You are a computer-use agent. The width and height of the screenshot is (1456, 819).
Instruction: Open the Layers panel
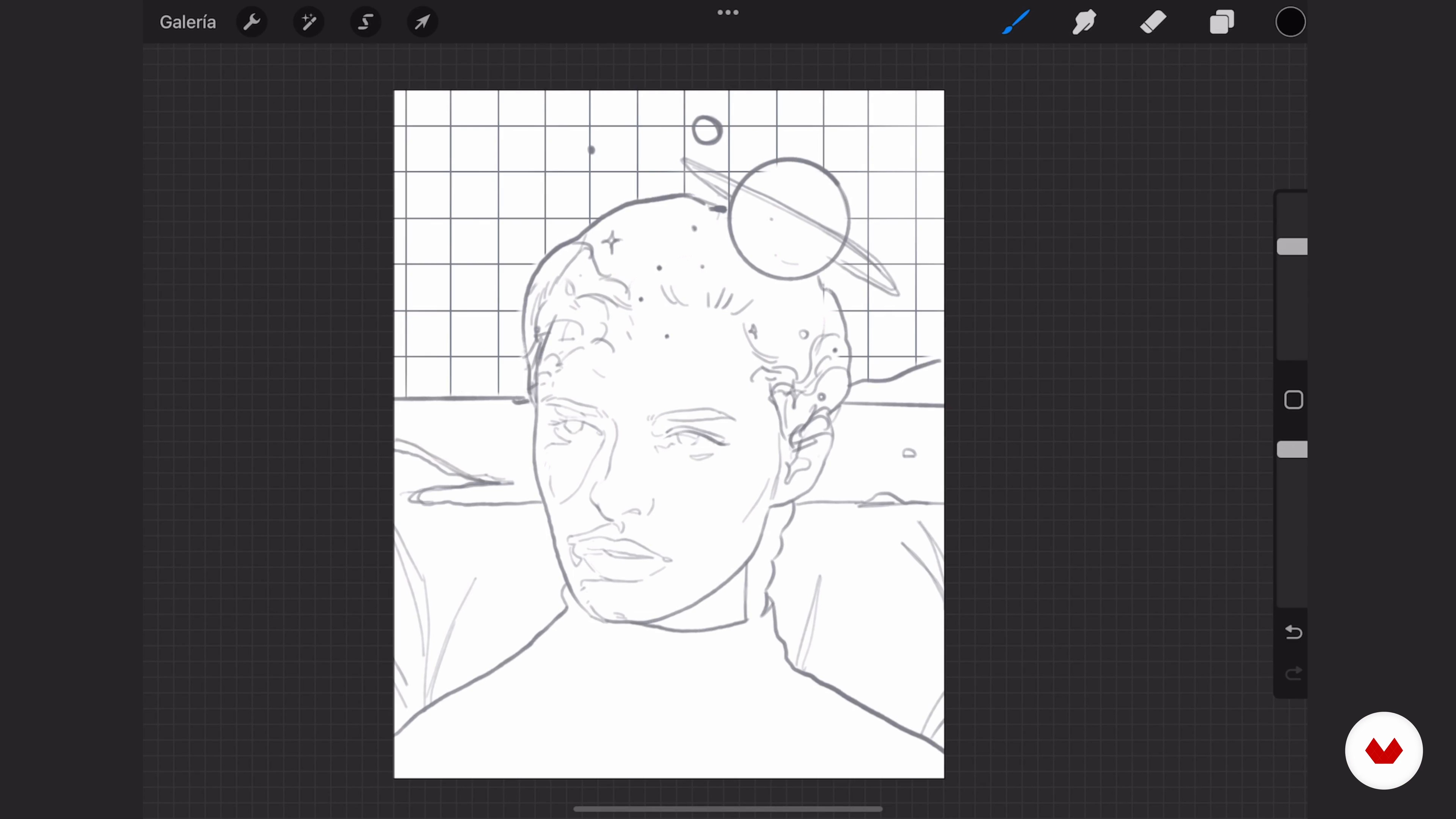pyautogui.click(x=1221, y=22)
